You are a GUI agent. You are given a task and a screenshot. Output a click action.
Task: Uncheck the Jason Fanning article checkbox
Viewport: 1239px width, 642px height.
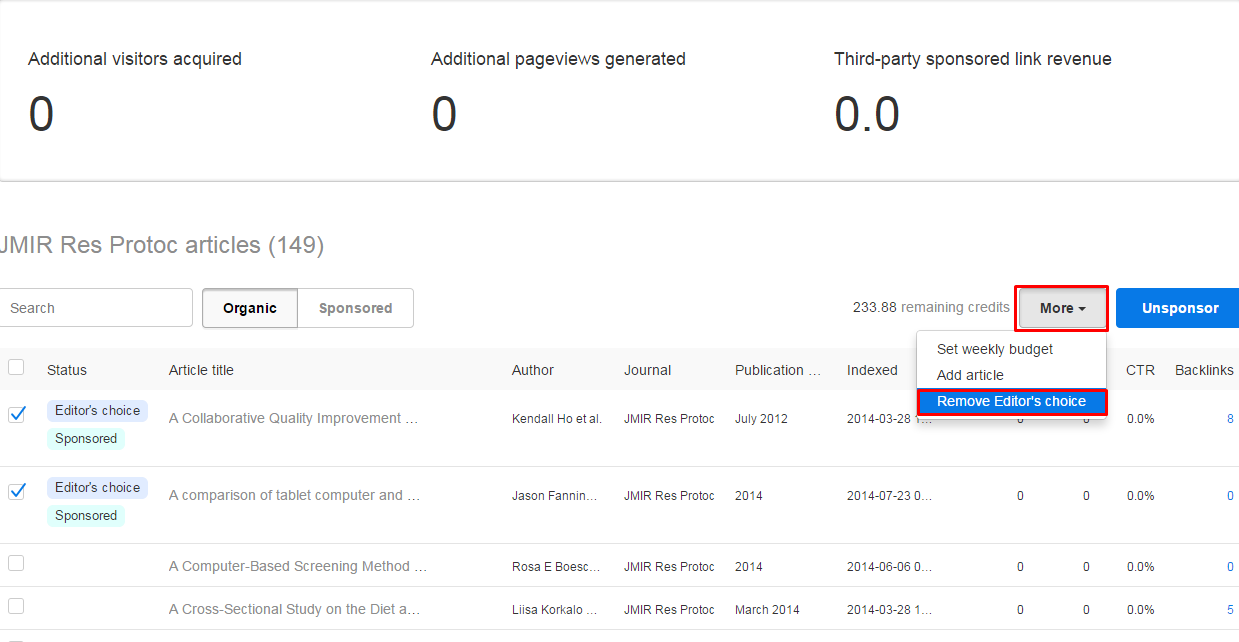tap(17, 491)
